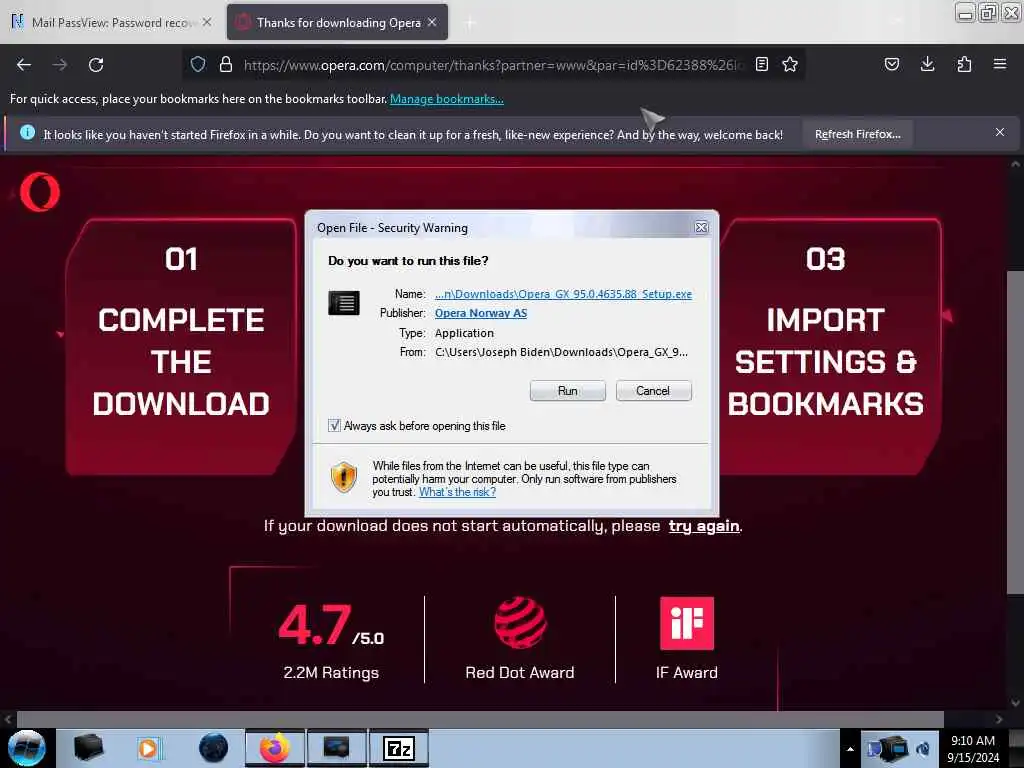The width and height of the screenshot is (1024, 768).
Task: Close the Security Warning dialog with X
Action: 701,227
